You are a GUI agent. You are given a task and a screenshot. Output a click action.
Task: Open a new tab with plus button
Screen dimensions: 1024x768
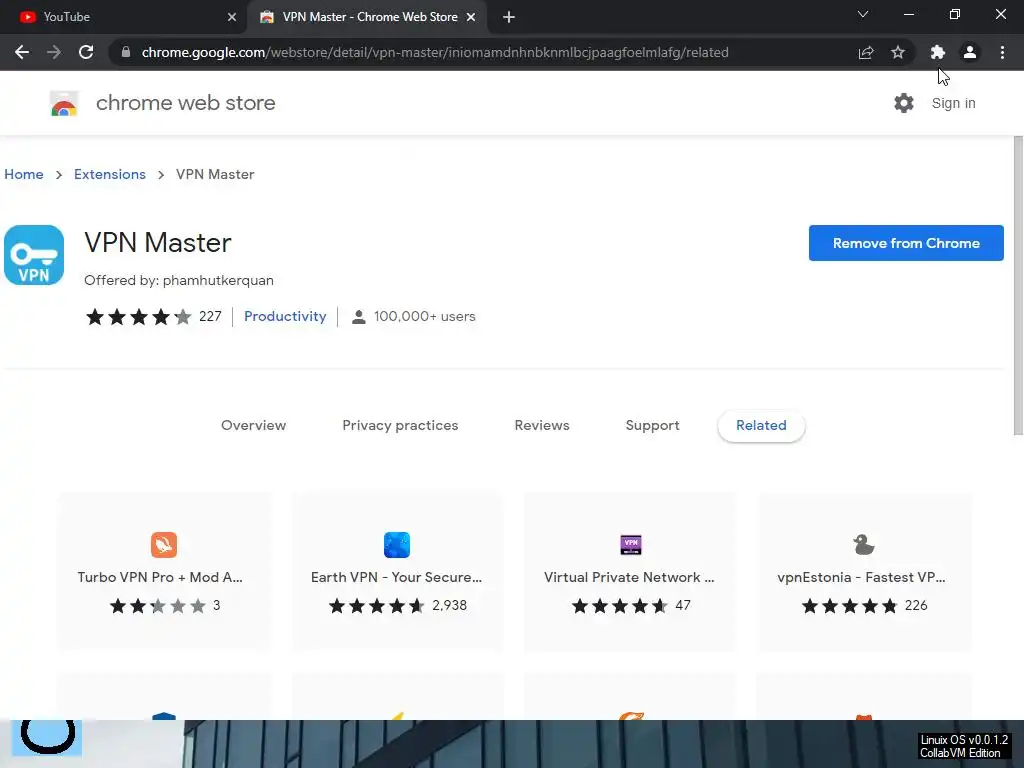509,17
